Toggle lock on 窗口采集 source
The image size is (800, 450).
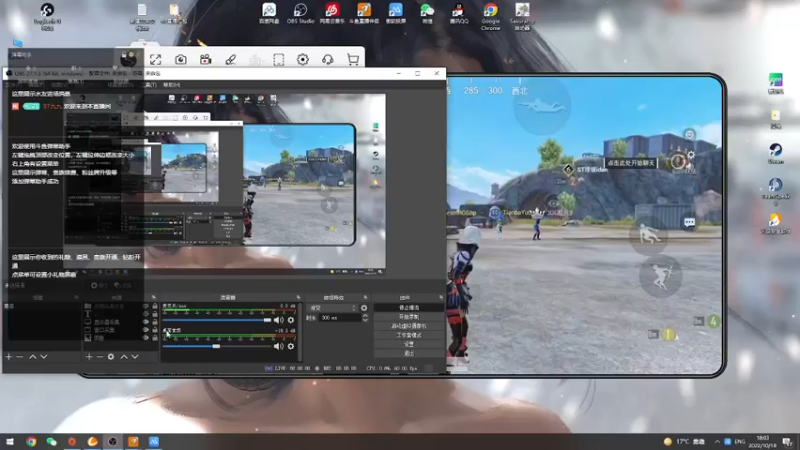click(x=155, y=330)
